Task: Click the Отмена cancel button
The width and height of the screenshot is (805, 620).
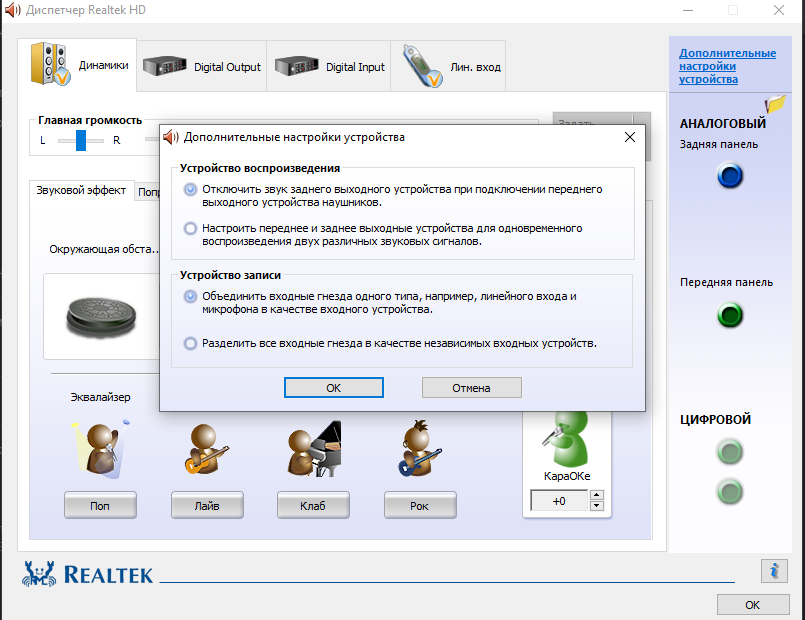Action: (471, 388)
